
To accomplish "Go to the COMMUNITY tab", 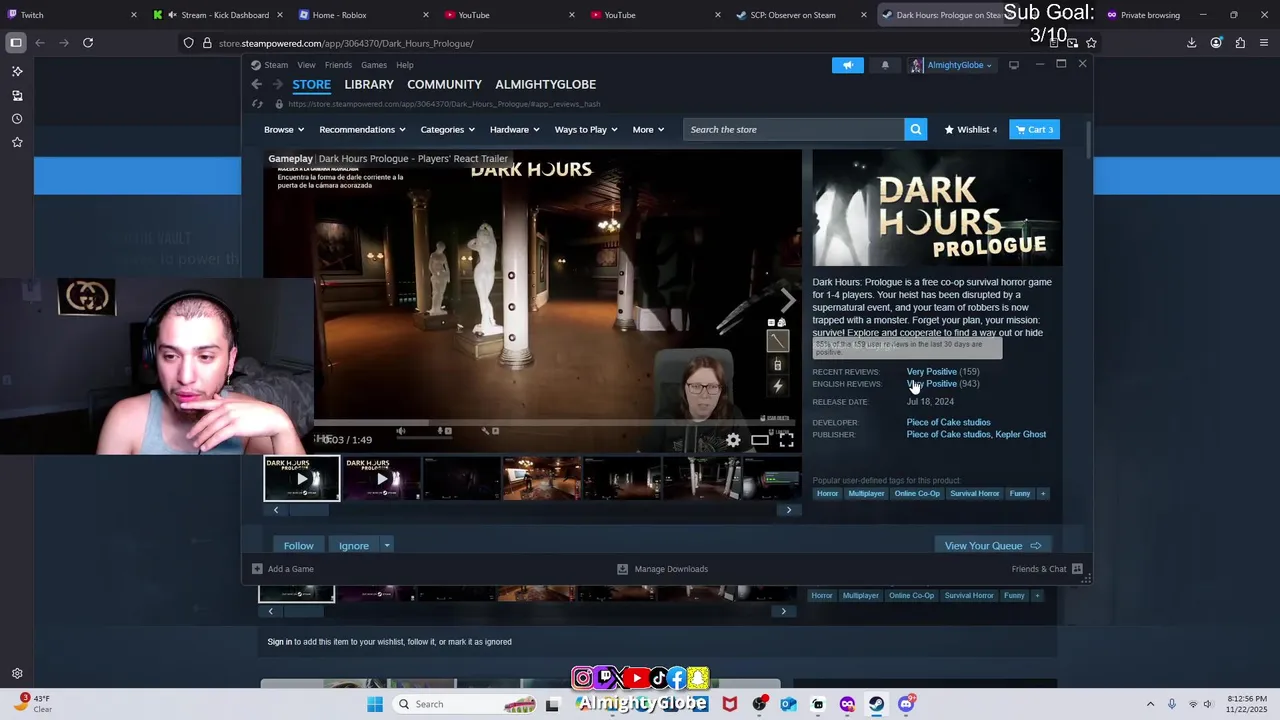I will click(444, 85).
